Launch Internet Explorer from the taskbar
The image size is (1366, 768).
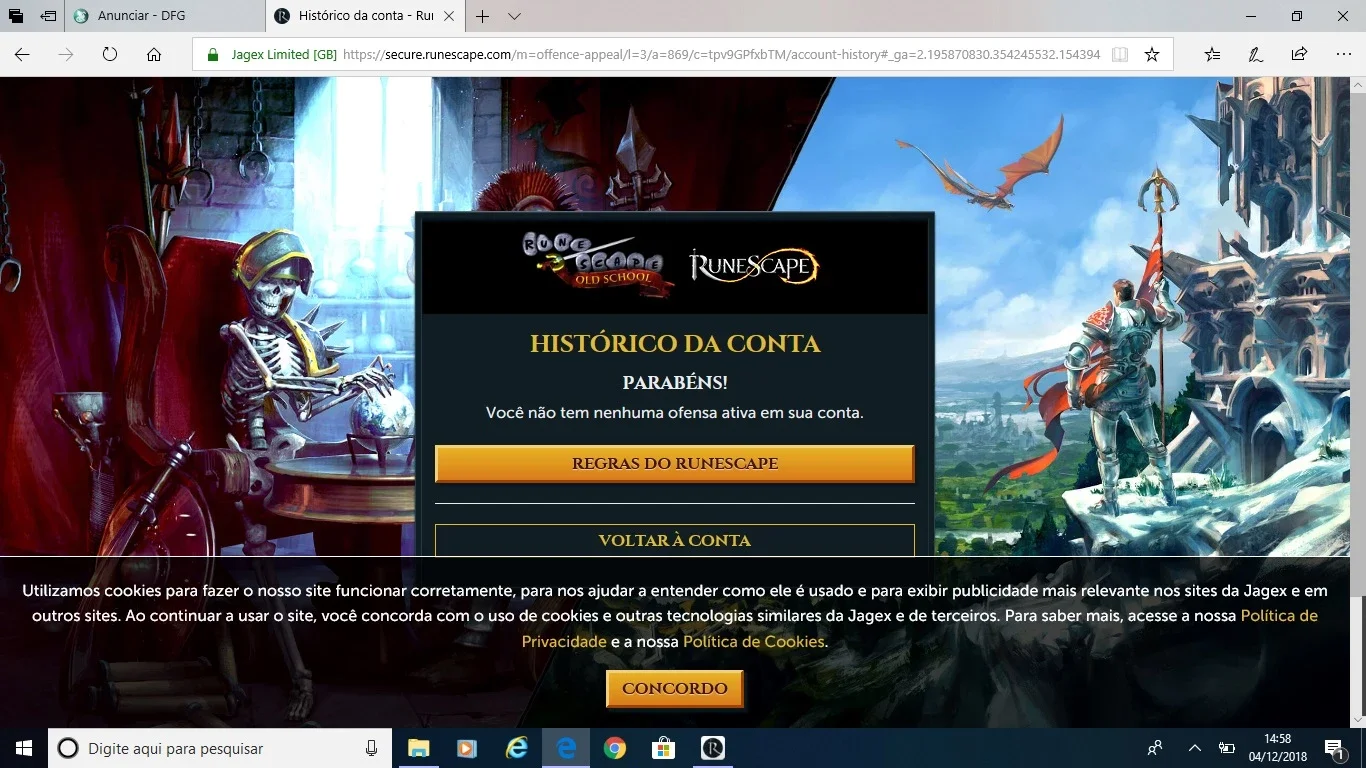tap(516, 748)
